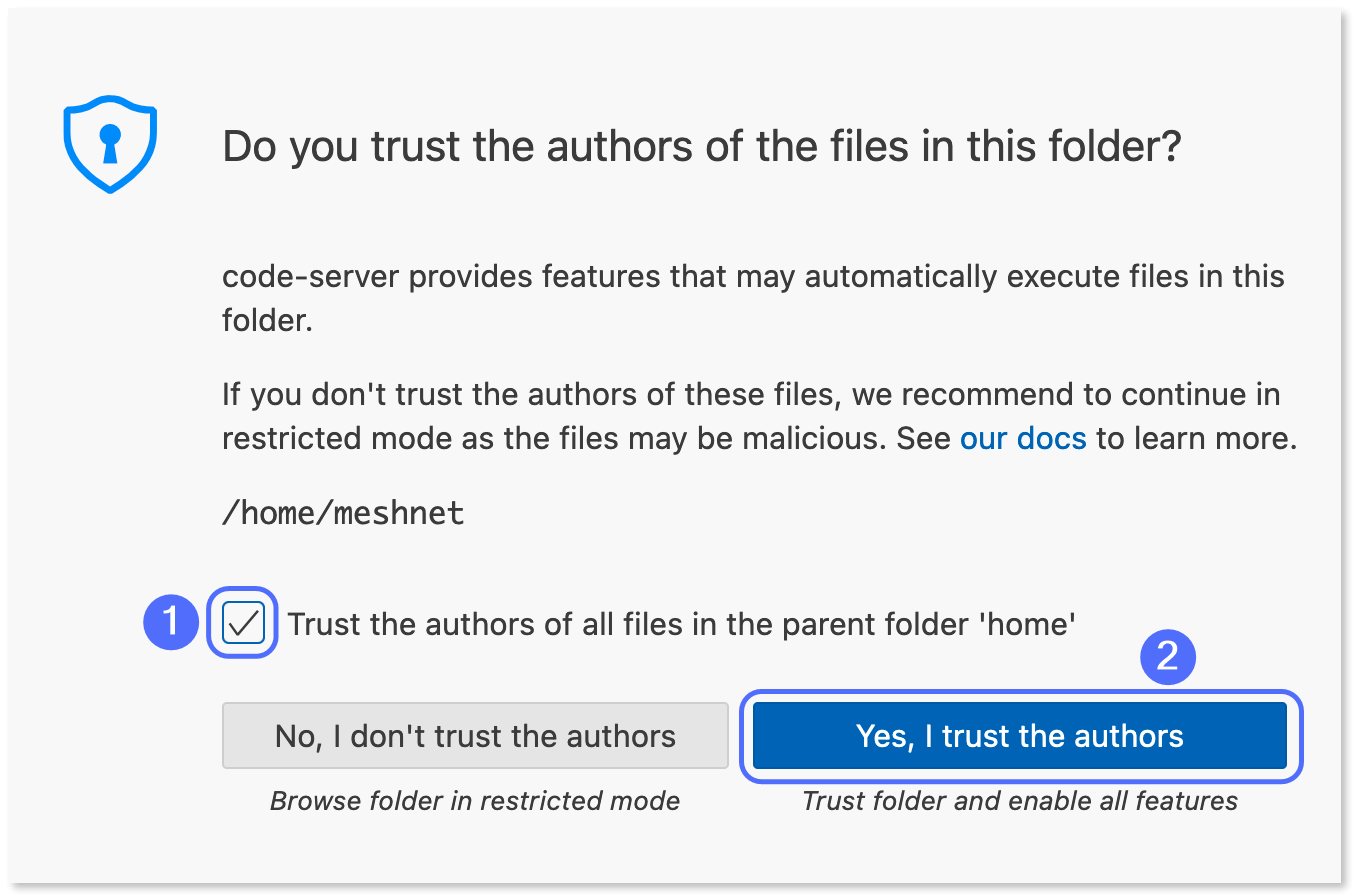This screenshot has width=1354, height=896.
Task: Click the circled step-one indicator
Action: [x=170, y=622]
